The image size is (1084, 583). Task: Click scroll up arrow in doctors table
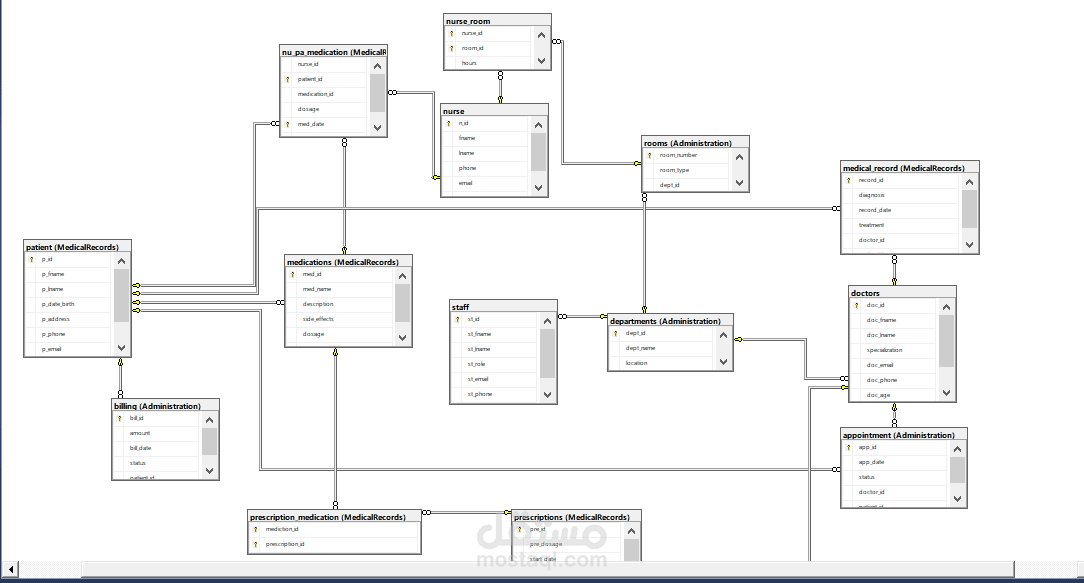pyautogui.click(x=946, y=307)
